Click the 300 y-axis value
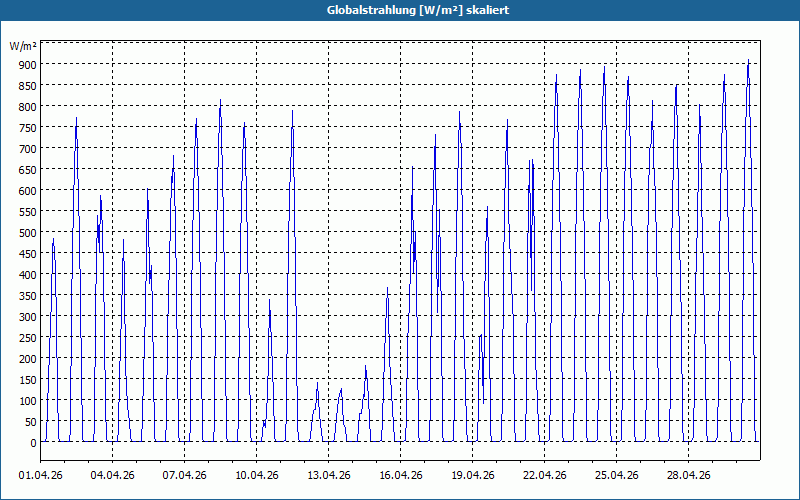The image size is (800, 500). click(x=28, y=317)
